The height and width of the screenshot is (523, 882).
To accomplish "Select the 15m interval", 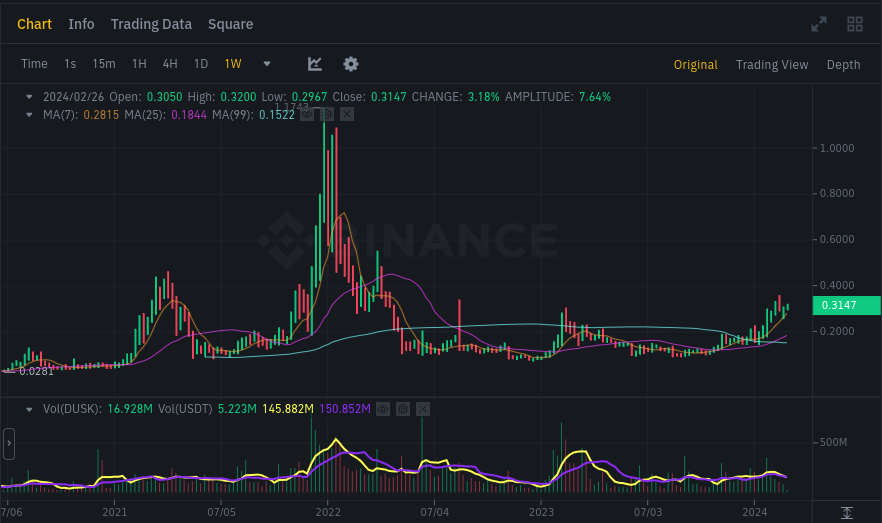I will point(104,64).
